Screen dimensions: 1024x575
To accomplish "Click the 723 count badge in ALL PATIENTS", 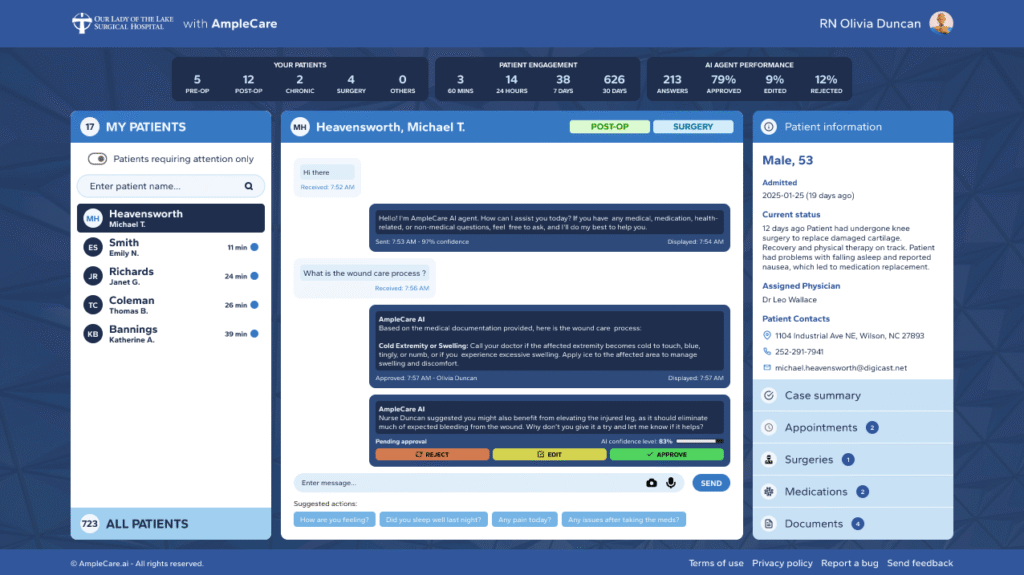I will click(x=89, y=523).
